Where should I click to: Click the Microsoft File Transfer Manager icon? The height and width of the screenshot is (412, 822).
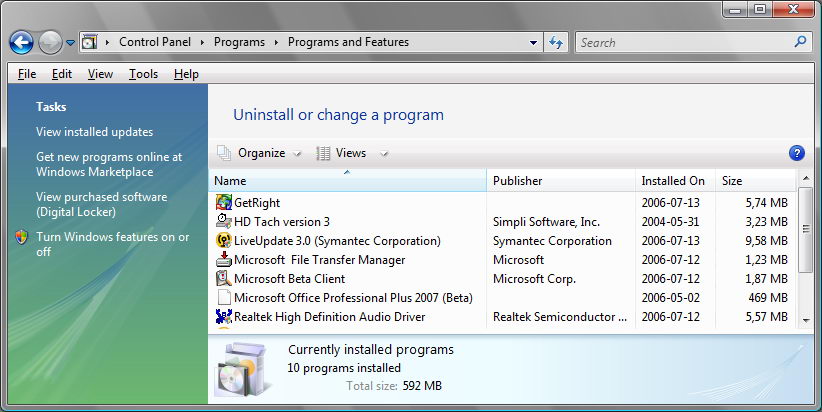click(x=224, y=259)
